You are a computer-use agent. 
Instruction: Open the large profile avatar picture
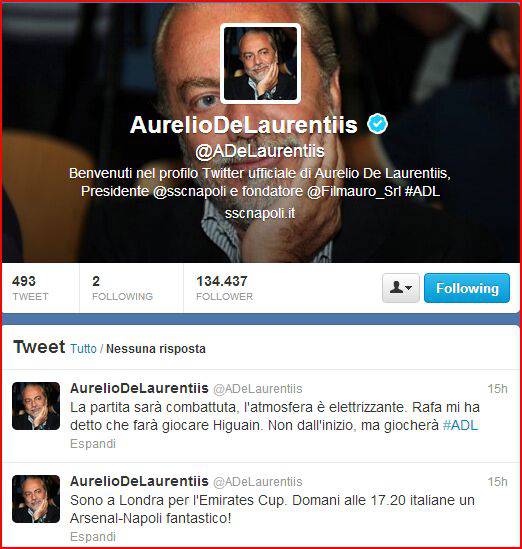click(x=260, y=63)
